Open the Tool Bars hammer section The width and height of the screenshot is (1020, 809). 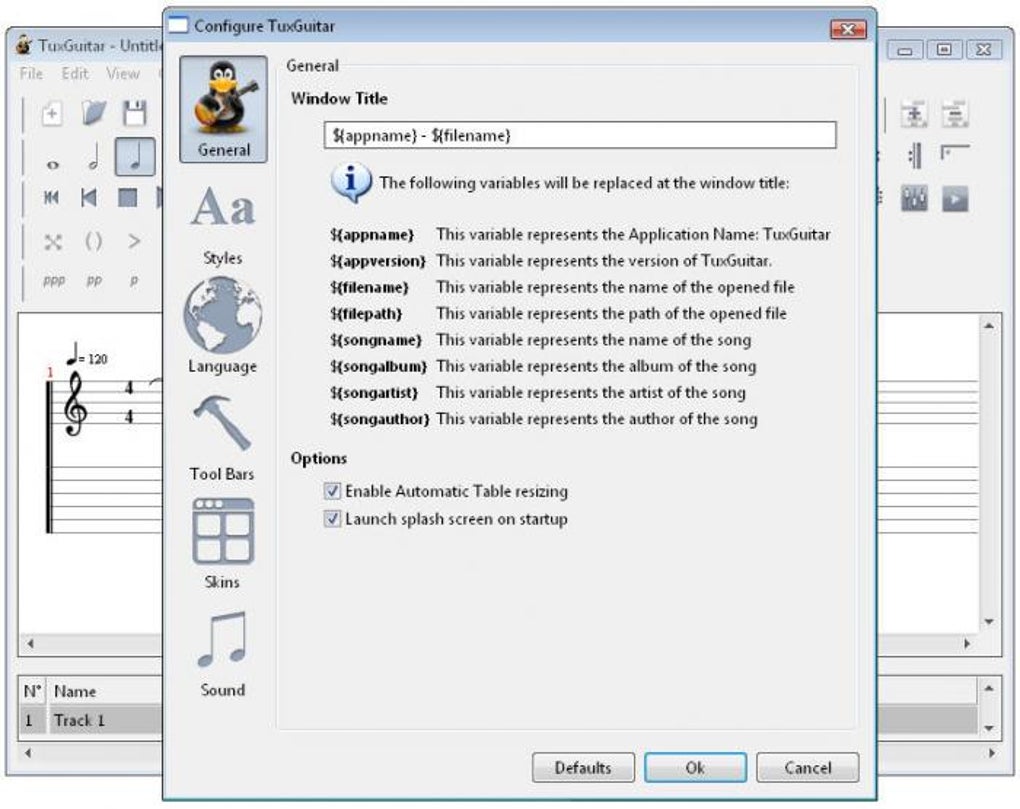[x=222, y=437]
